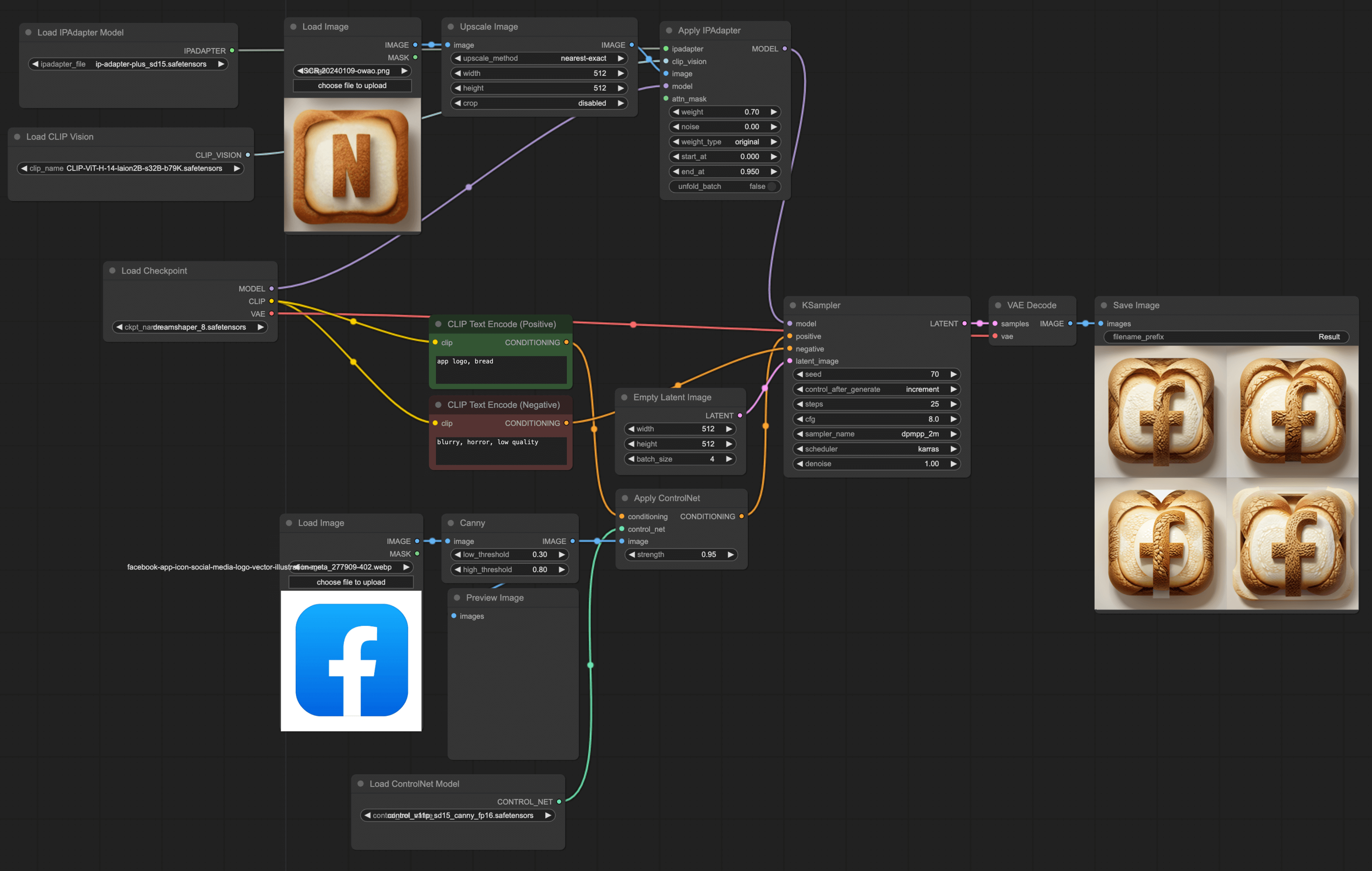This screenshot has height=871, width=1372.
Task: Open the upscale_method nearest-exact selector
Action: tap(539, 58)
